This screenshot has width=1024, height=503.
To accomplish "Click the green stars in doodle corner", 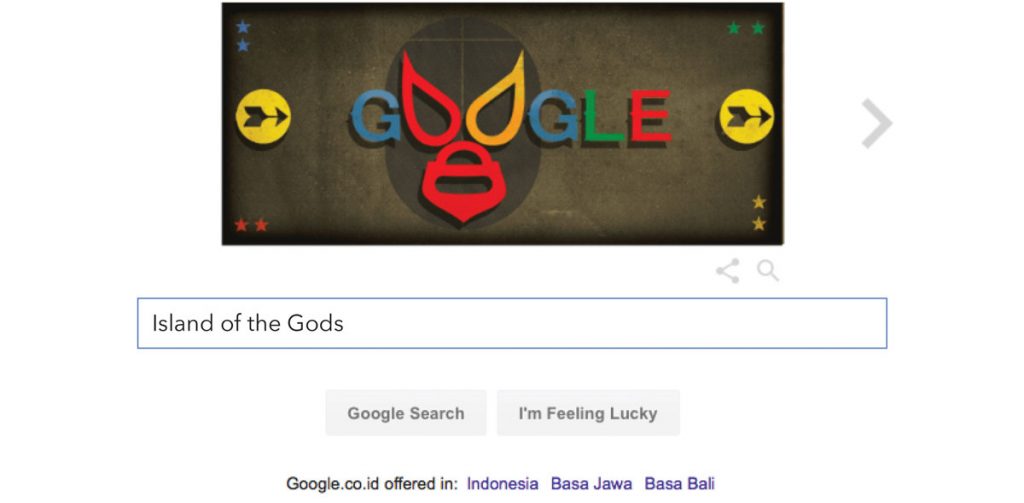I will (x=746, y=28).
